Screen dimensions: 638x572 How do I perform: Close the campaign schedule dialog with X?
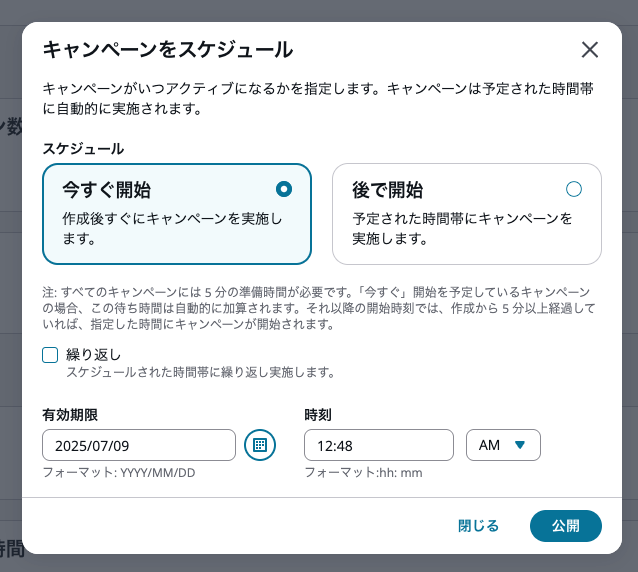tap(590, 50)
